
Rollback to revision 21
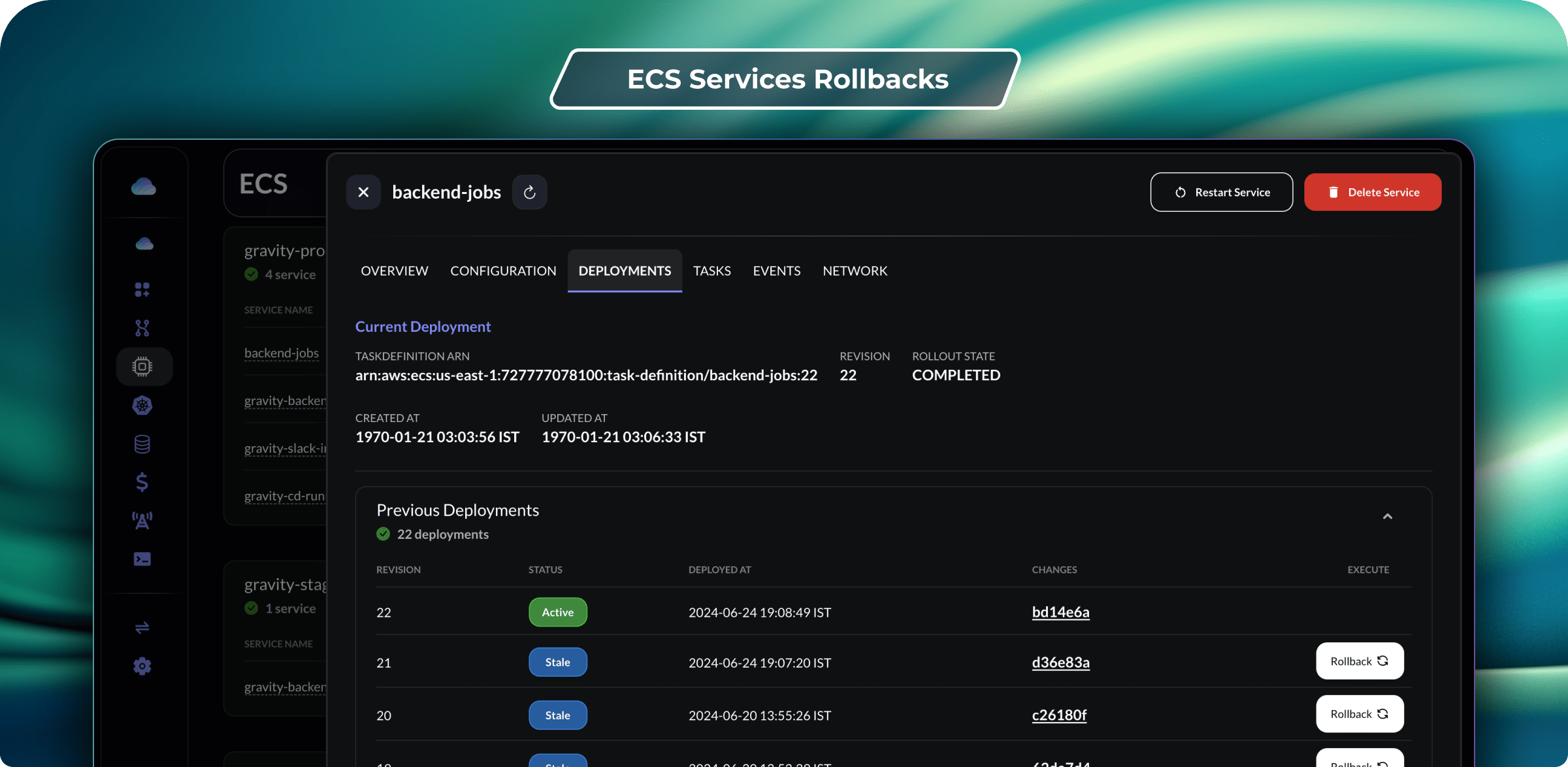click(x=1360, y=661)
